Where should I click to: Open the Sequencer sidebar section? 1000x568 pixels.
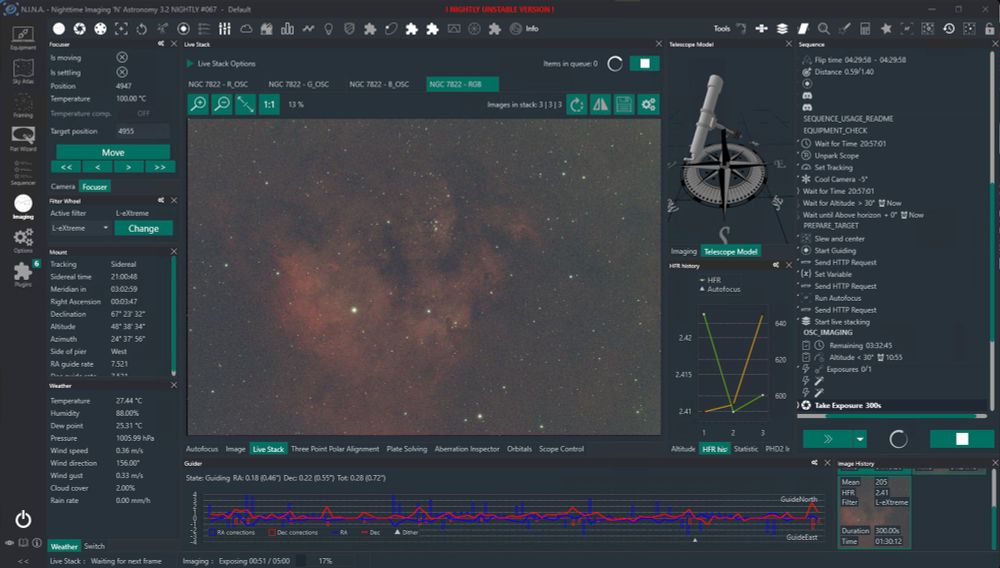pos(23,172)
